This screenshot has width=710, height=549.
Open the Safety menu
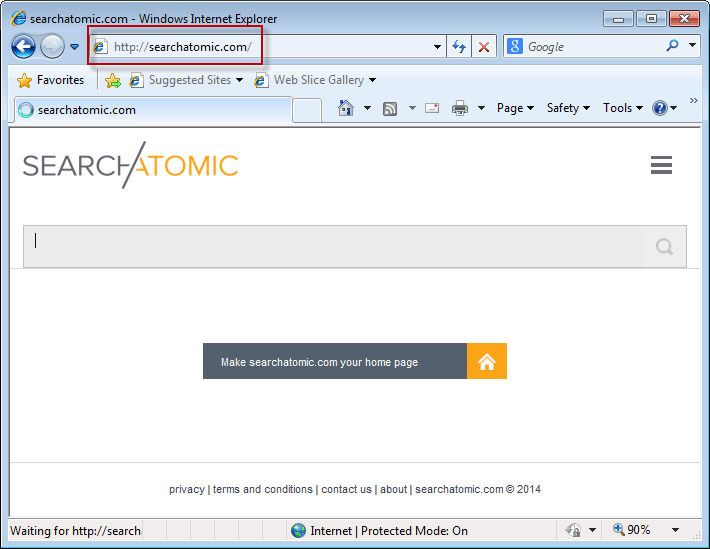tap(568, 108)
